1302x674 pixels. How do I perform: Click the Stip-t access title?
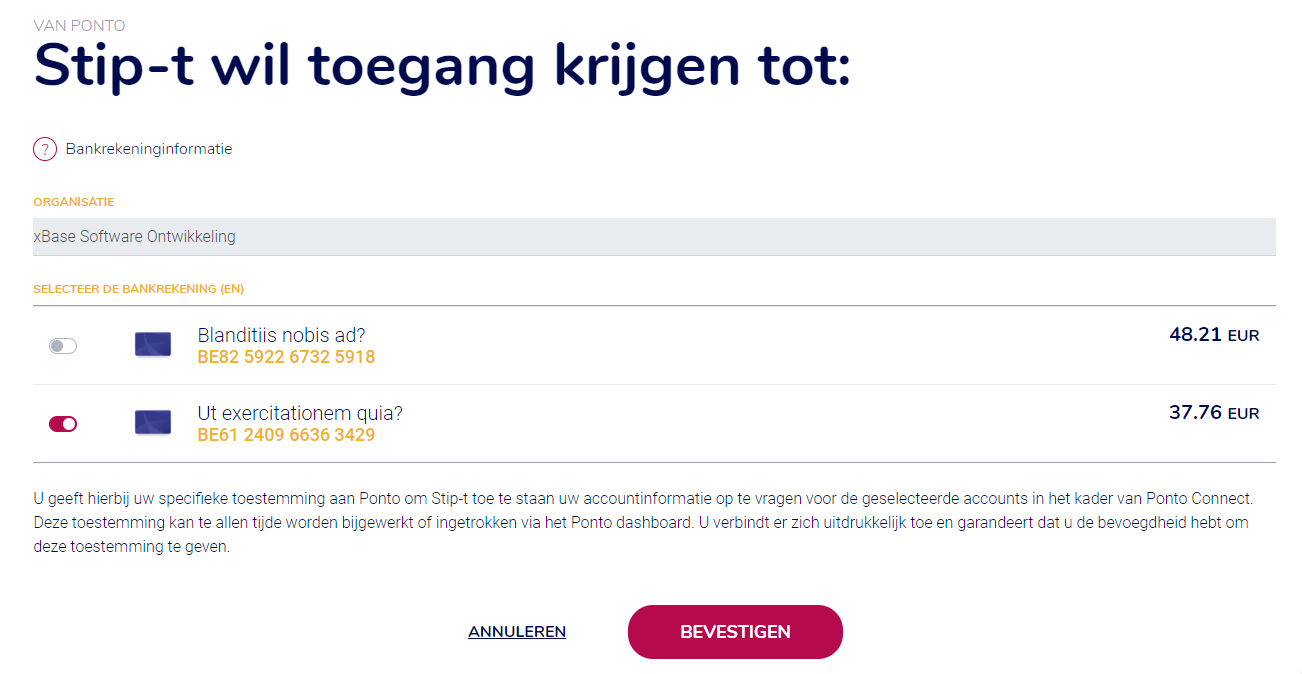point(441,66)
